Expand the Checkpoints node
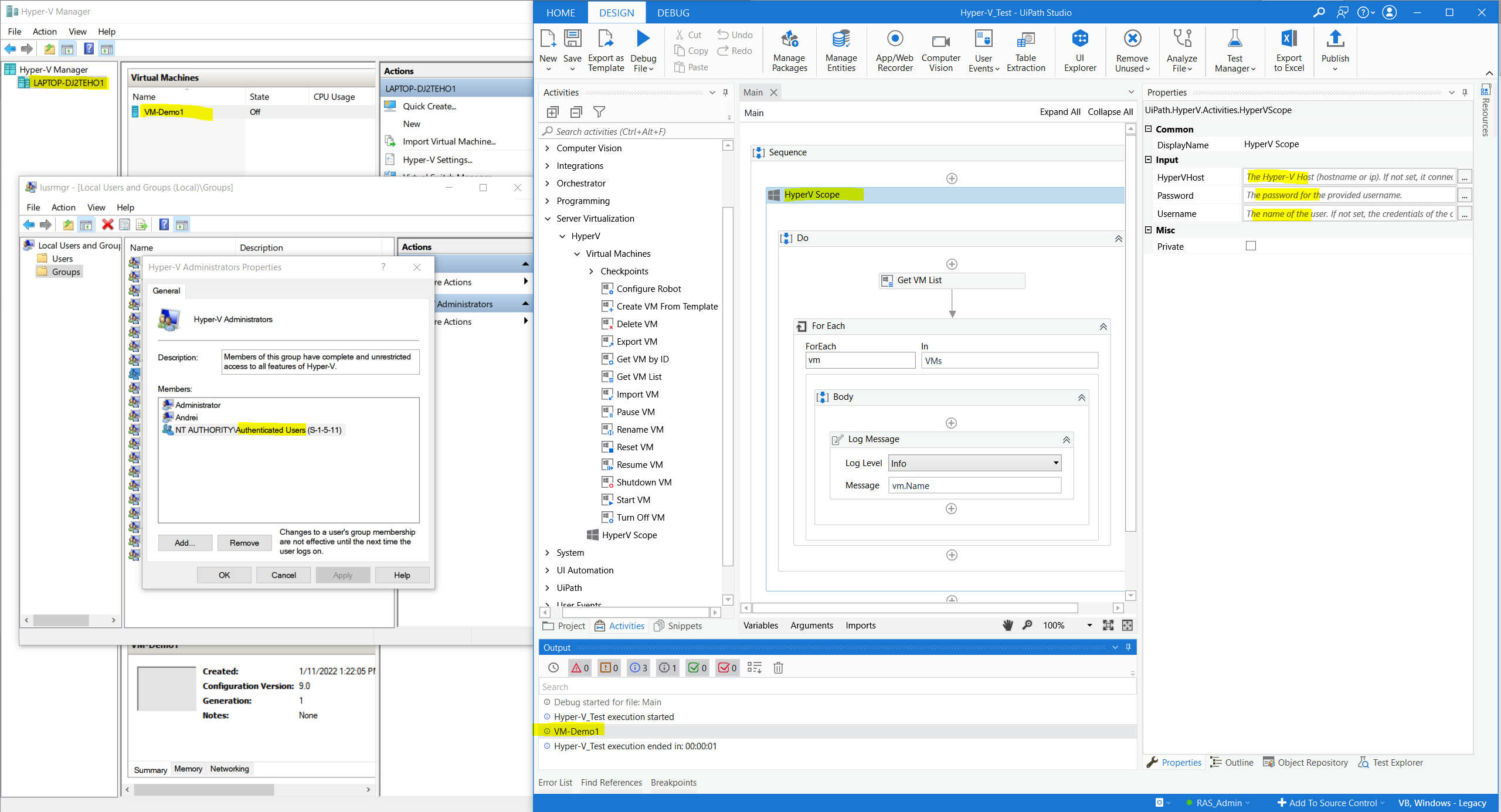Screen dimensions: 1501x812 (591, 271)
